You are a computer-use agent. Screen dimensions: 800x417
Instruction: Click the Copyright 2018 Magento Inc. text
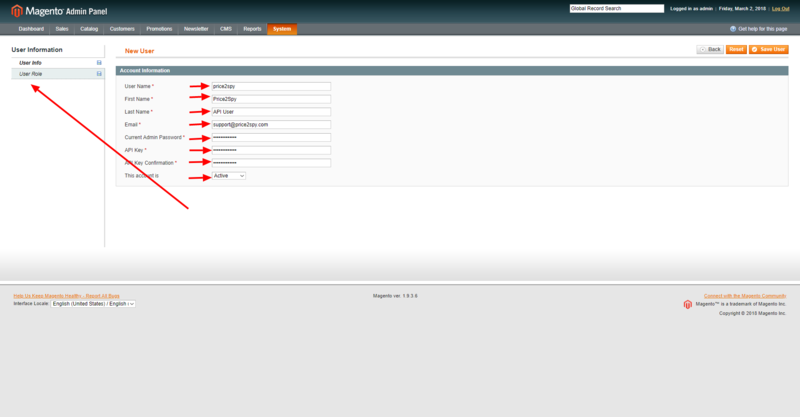click(x=753, y=313)
